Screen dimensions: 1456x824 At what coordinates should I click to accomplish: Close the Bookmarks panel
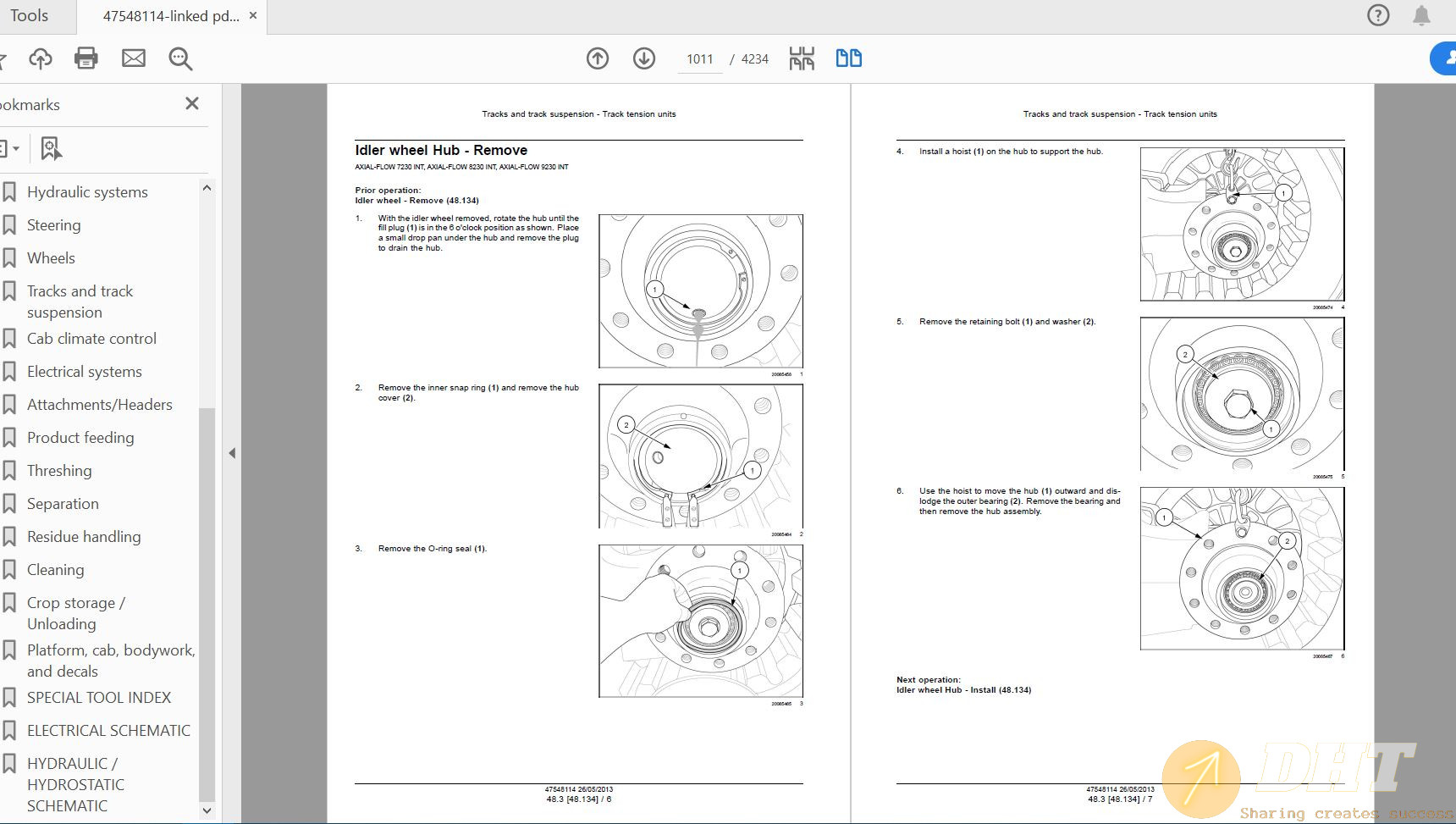[x=192, y=103]
